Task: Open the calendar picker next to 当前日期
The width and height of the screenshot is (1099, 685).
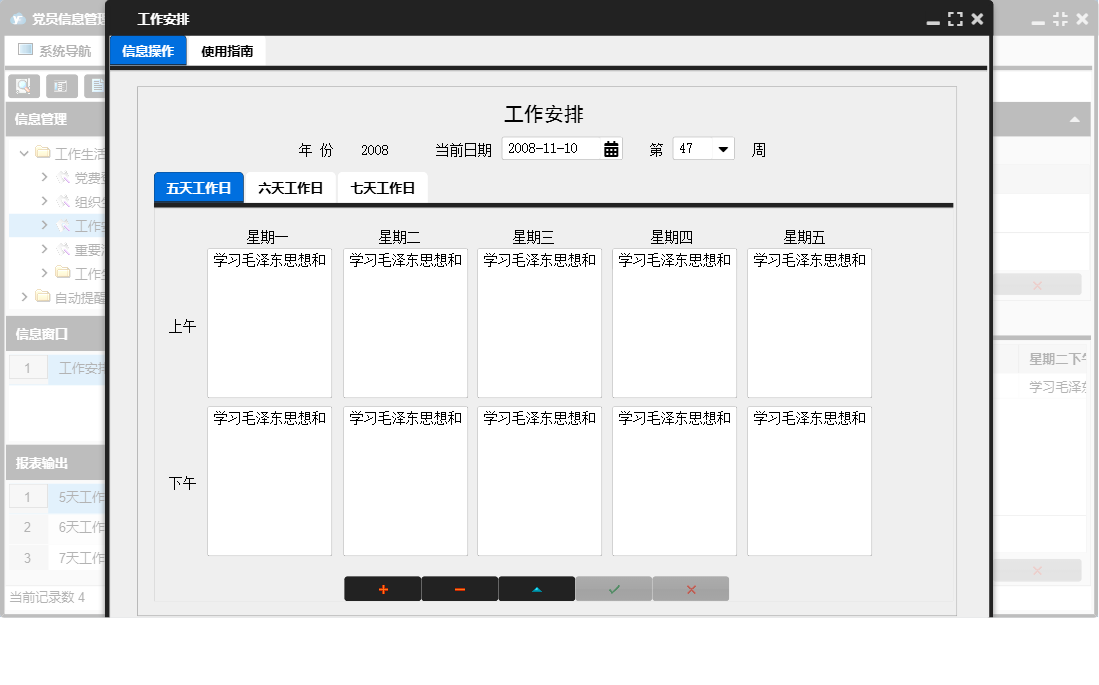Action: coord(611,148)
